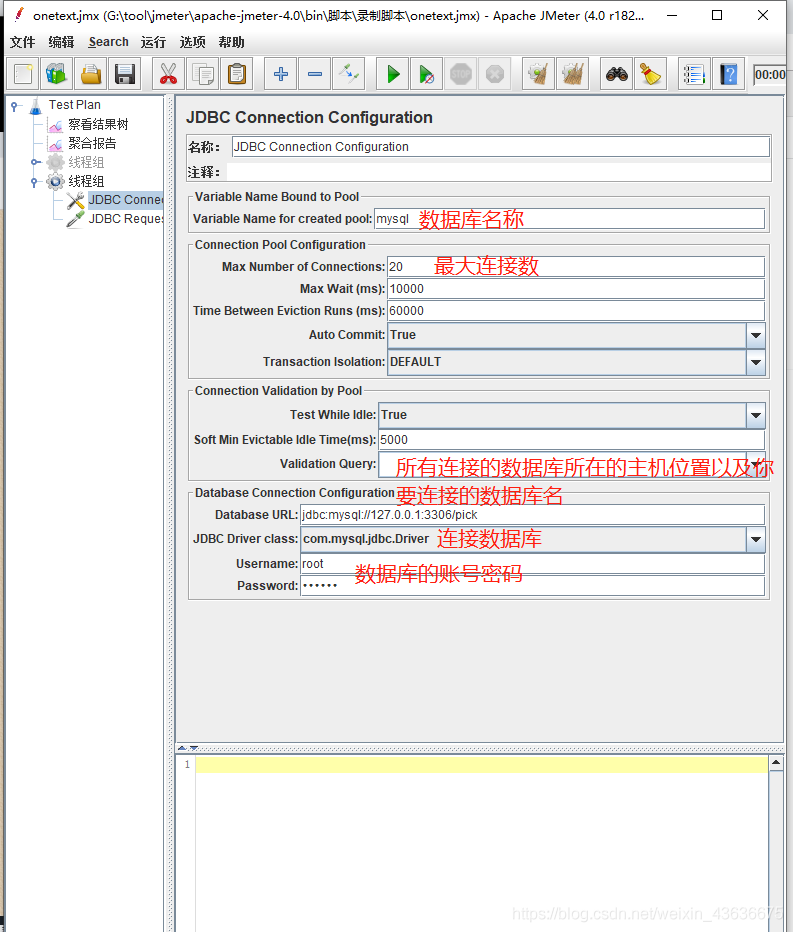Open the 帮助 menu

point(231,42)
